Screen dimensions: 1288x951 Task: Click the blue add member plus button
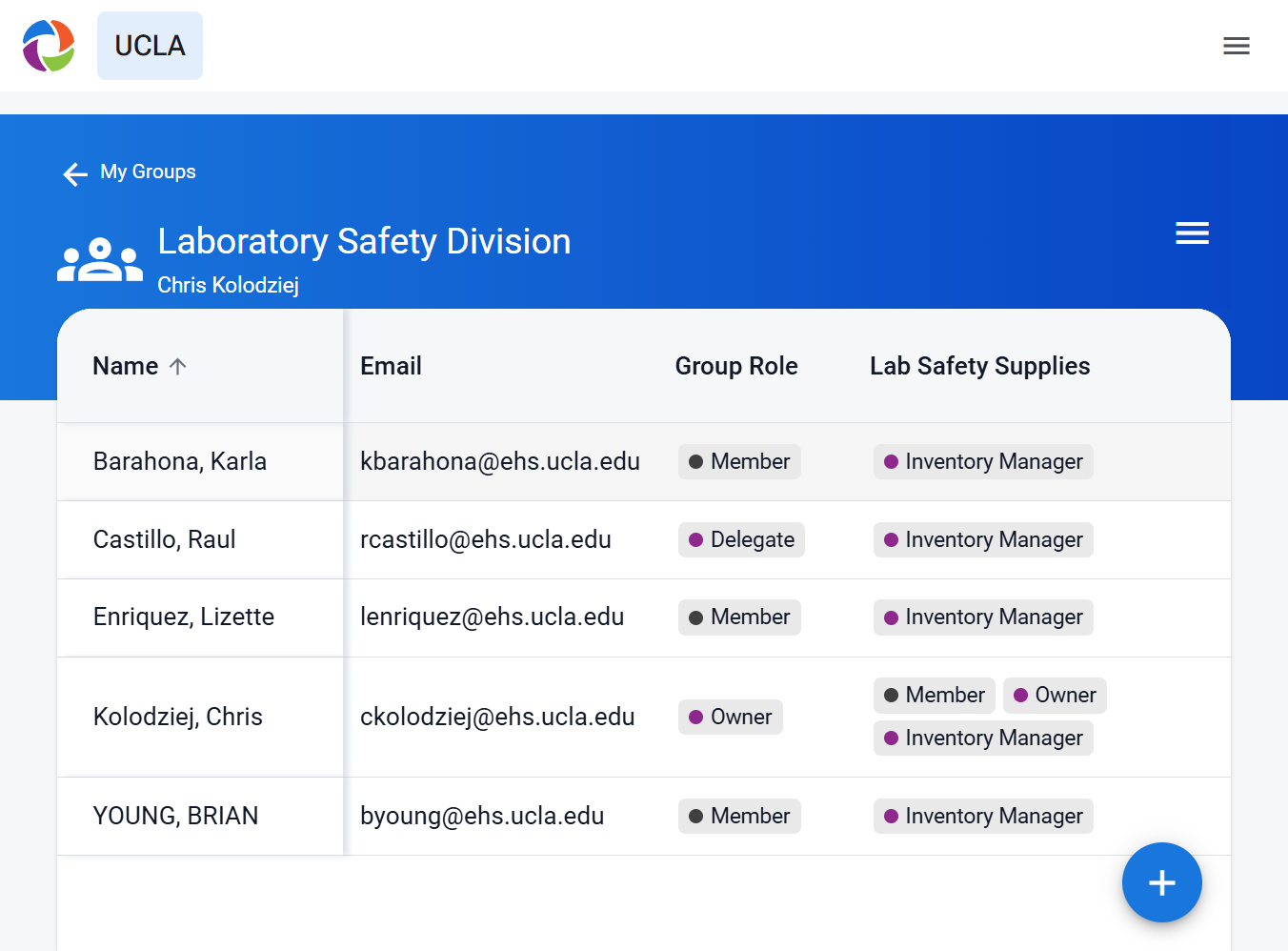1161,882
